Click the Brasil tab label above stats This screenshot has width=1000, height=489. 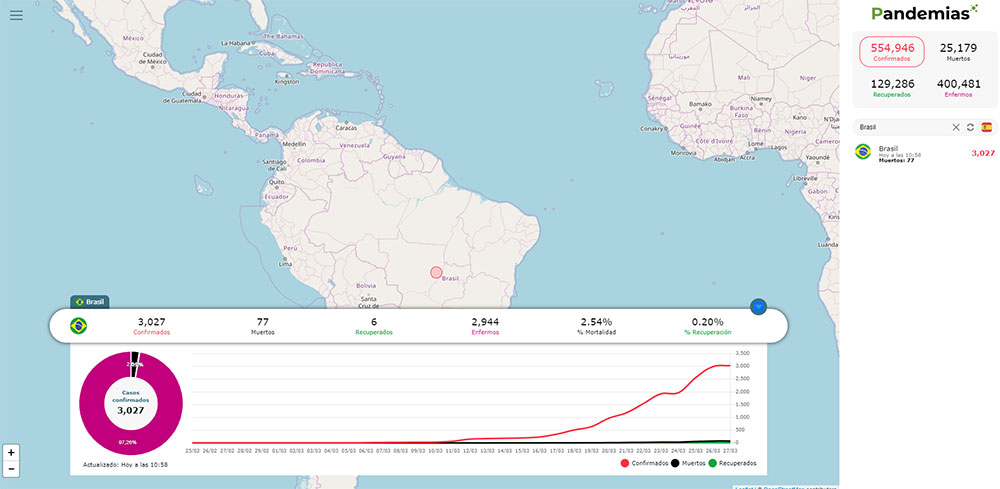coord(90,301)
